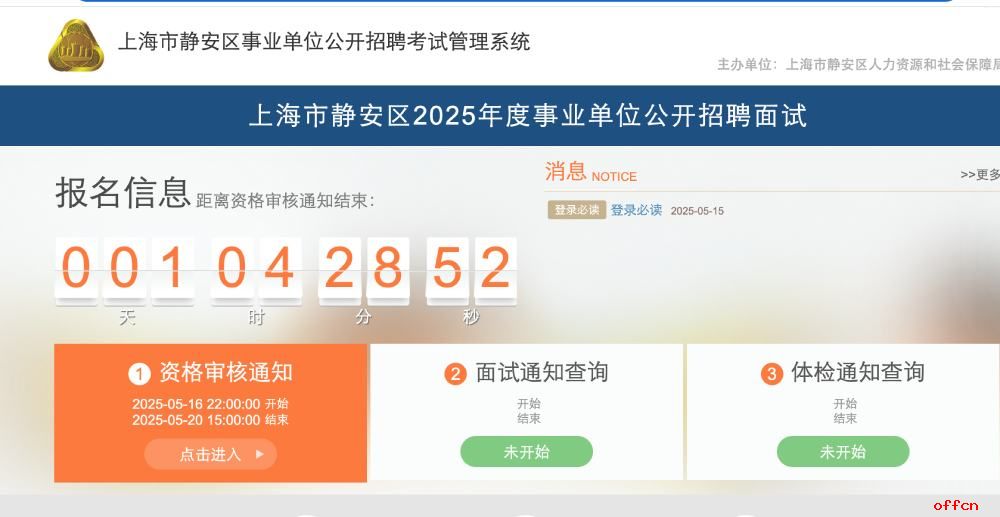Click the 消息 NOTICE section heading
1000x517 pixels.
pos(591,172)
